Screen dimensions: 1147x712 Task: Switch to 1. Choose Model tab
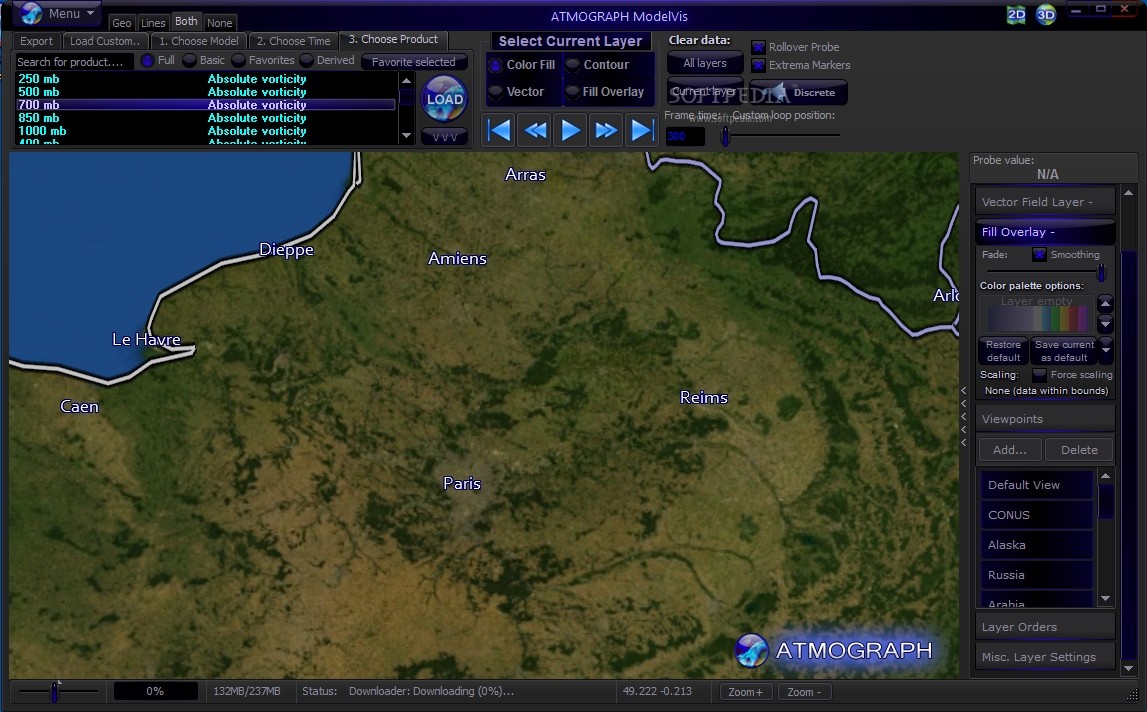199,41
